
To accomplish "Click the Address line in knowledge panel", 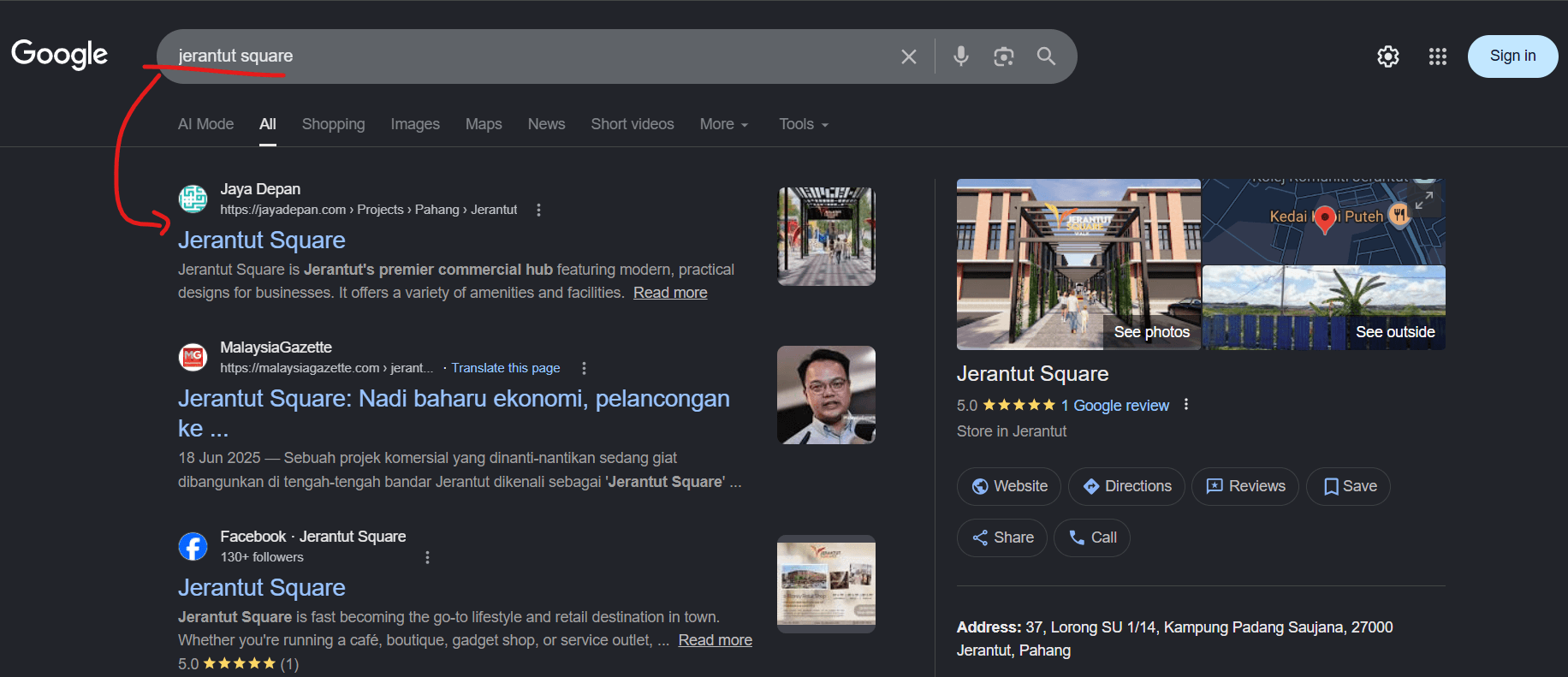I will pos(1174,638).
